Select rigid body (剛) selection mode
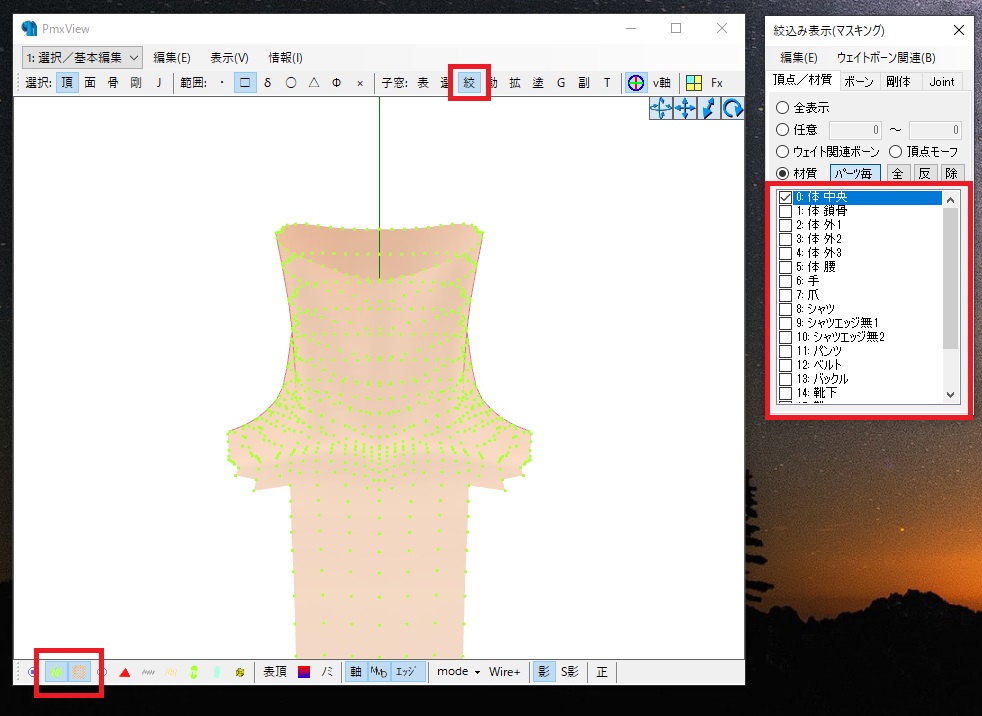Screen dimensions: 982x716 point(136,83)
